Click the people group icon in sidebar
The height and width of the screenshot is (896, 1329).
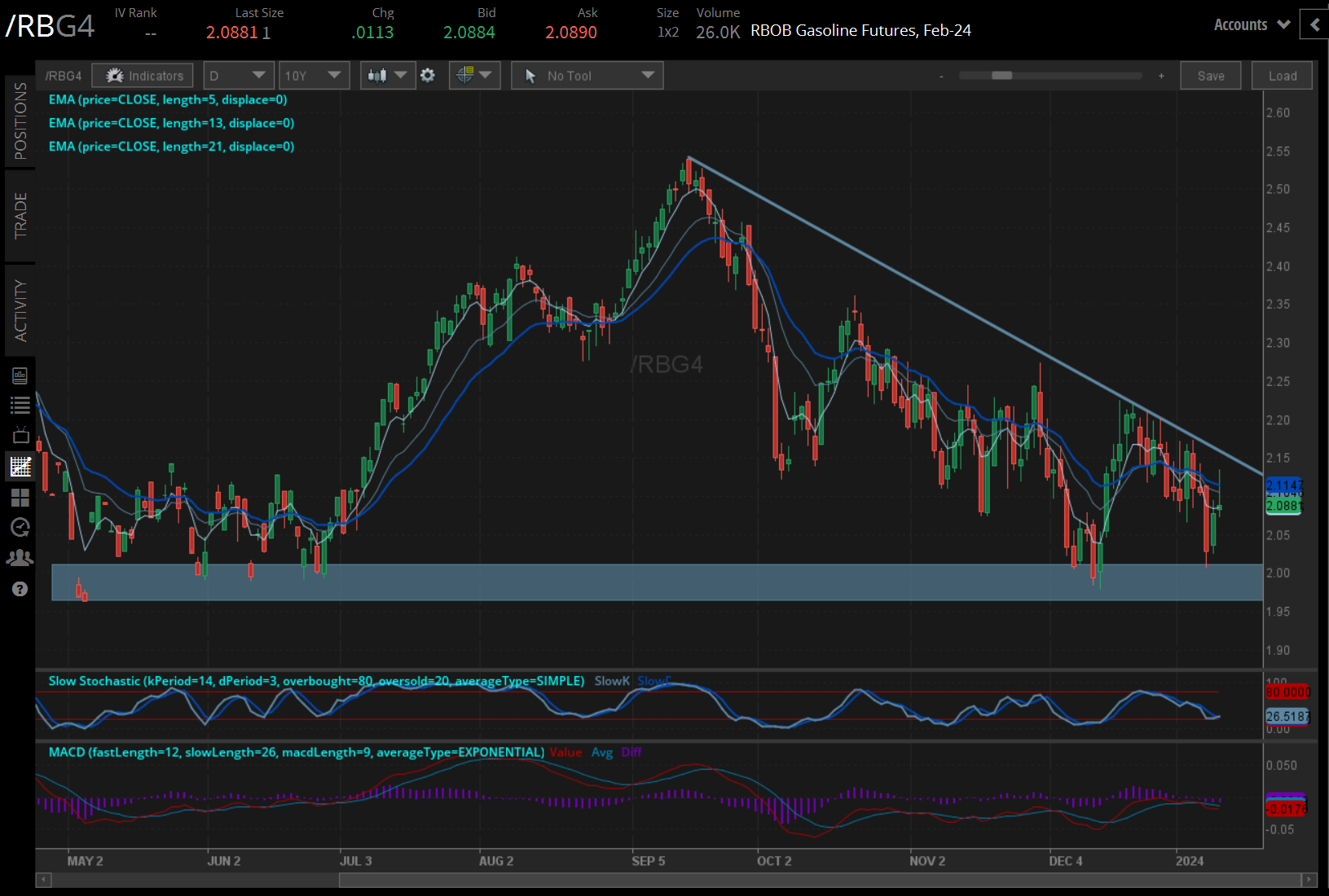(x=20, y=558)
